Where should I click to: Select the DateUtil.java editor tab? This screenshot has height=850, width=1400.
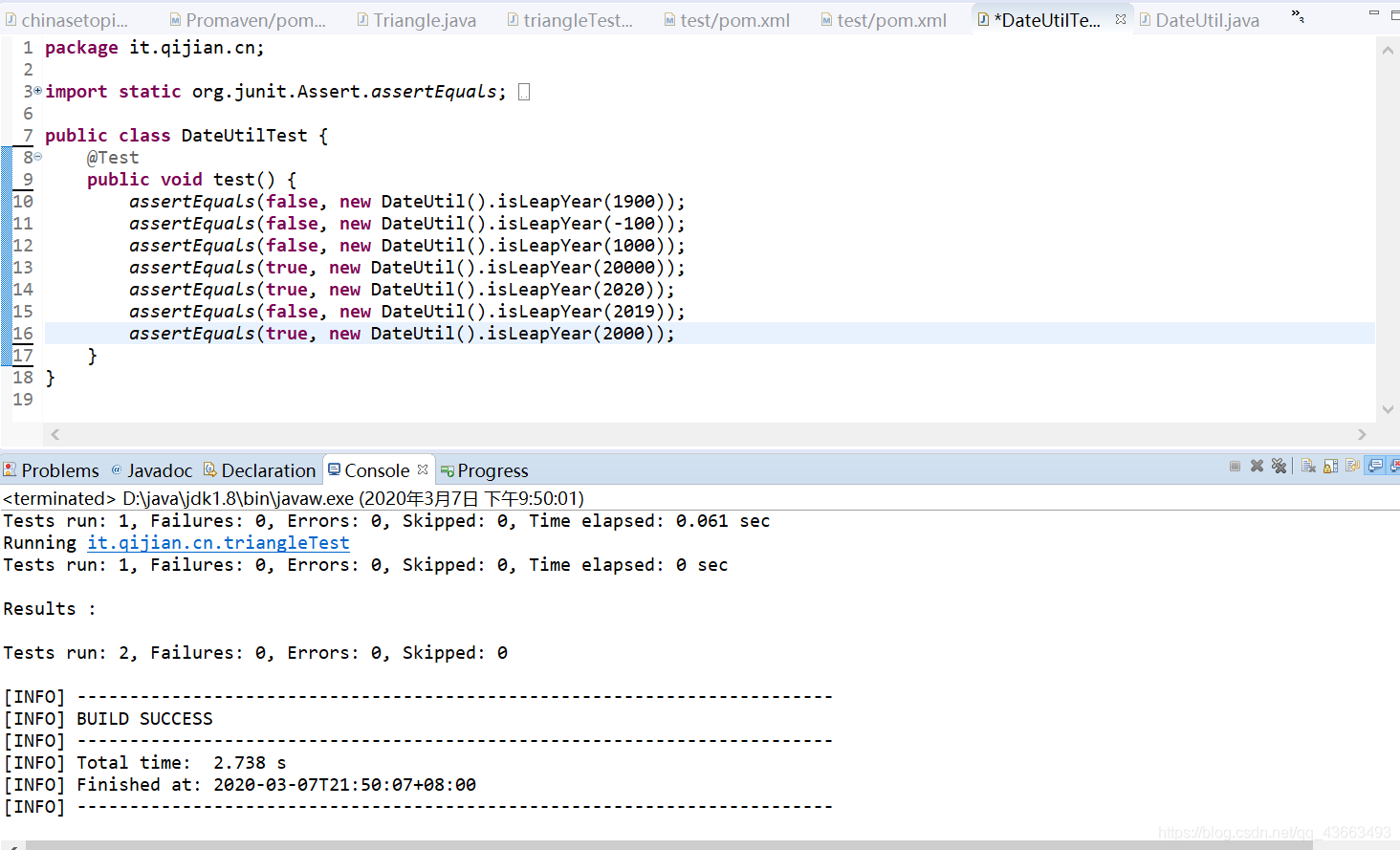[1199, 20]
